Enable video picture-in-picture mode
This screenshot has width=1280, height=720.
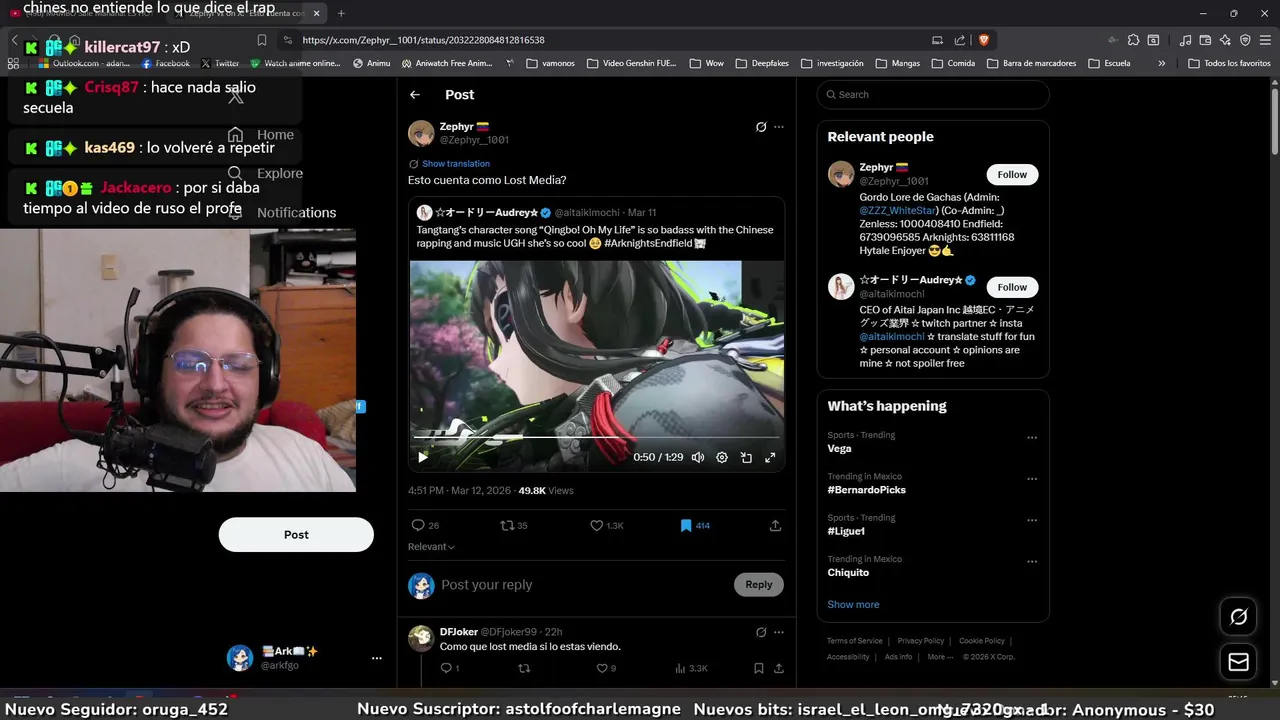(x=746, y=457)
